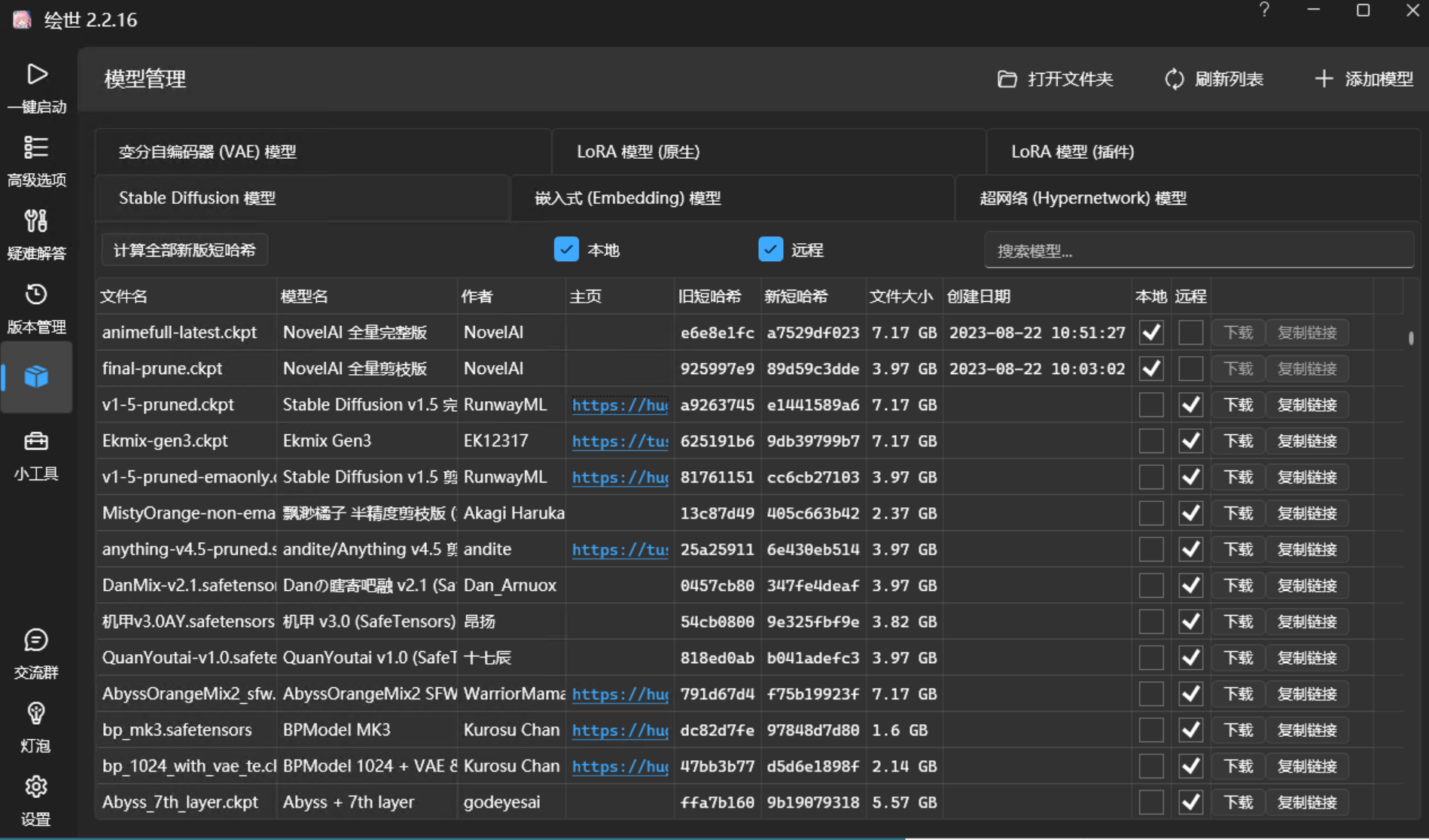1429x840 pixels.
Task: Sort by 文件名 column header
Action: pos(186,297)
